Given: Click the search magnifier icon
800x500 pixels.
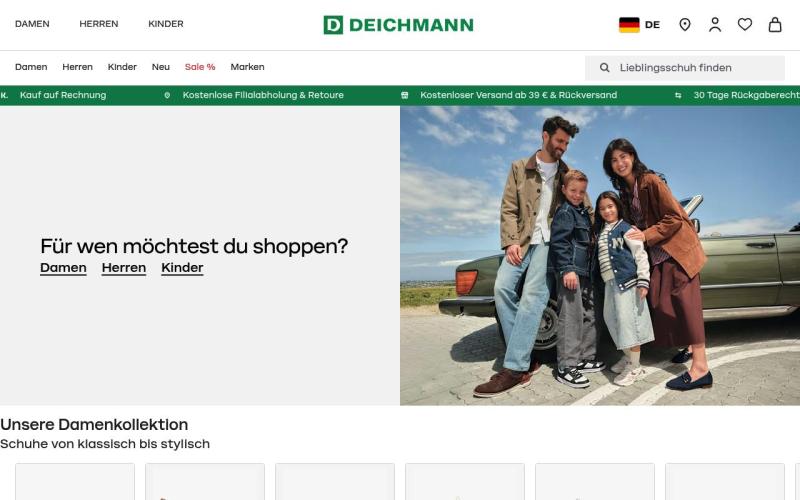Looking at the screenshot, I should pos(605,67).
